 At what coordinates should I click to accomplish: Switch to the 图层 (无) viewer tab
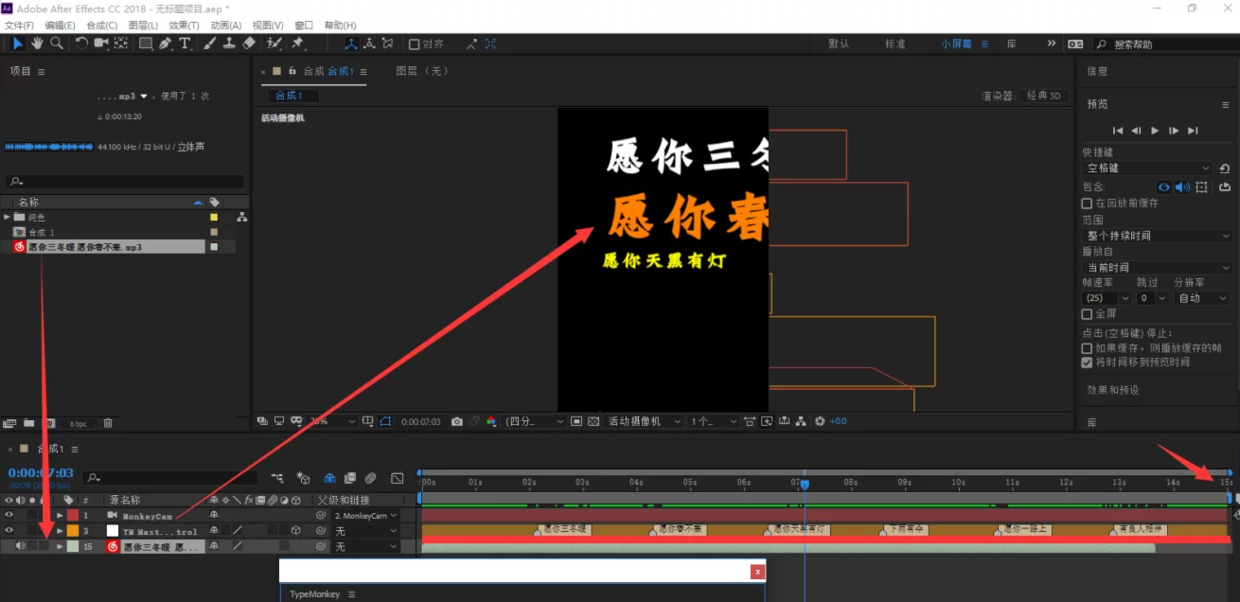(x=422, y=71)
